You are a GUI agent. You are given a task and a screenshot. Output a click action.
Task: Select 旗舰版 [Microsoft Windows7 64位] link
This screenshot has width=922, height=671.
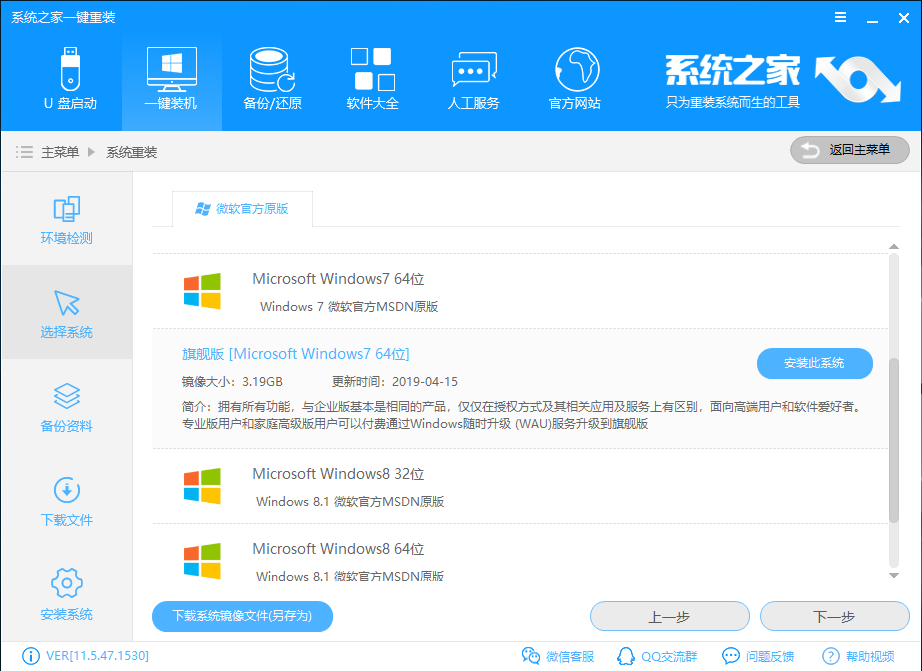click(296, 354)
